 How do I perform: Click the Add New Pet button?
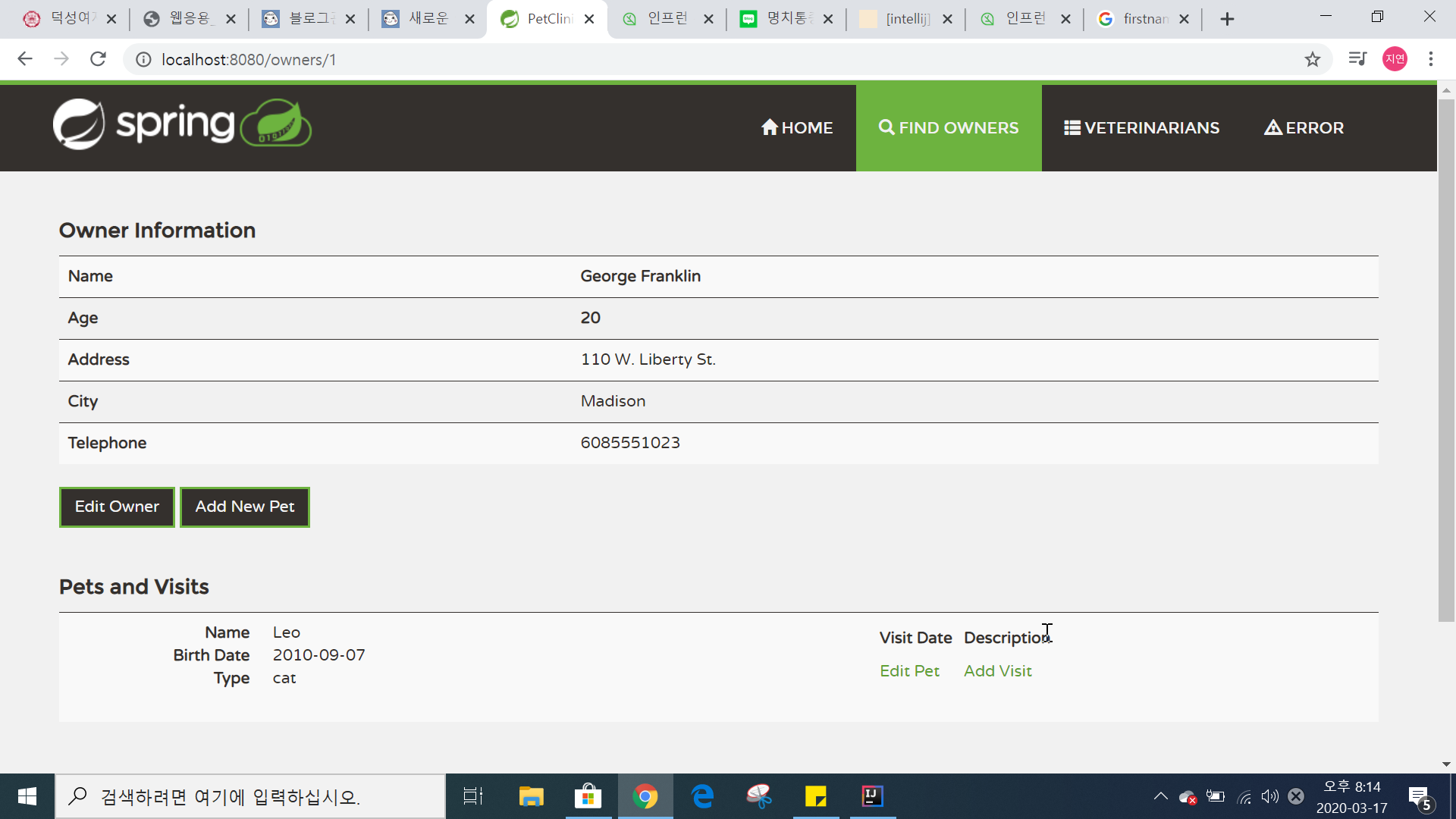coord(244,507)
